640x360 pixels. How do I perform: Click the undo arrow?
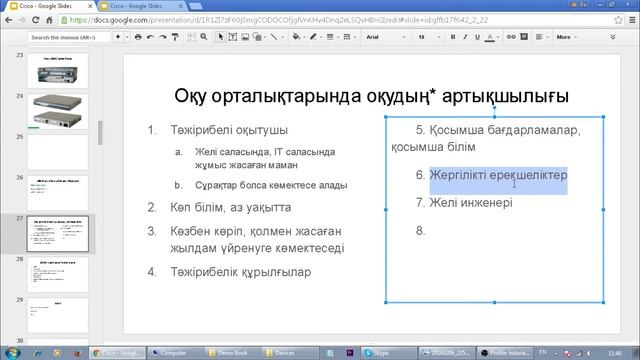click(x=150, y=37)
